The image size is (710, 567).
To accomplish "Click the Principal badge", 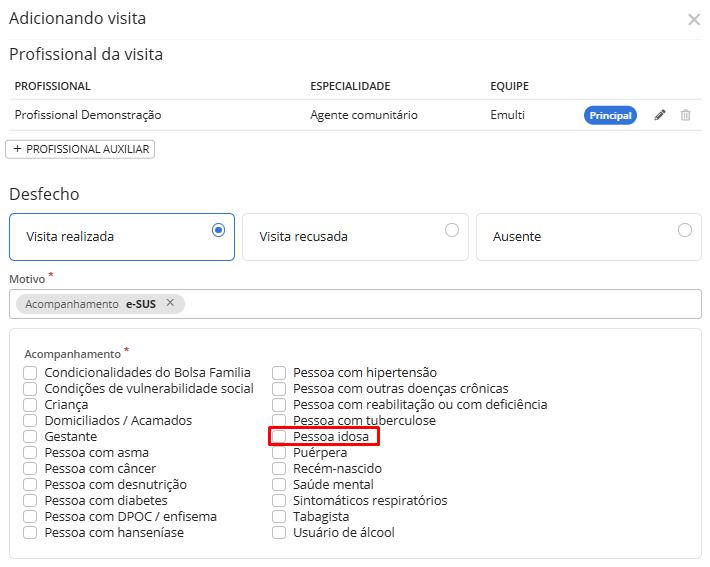I will (610, 115).
